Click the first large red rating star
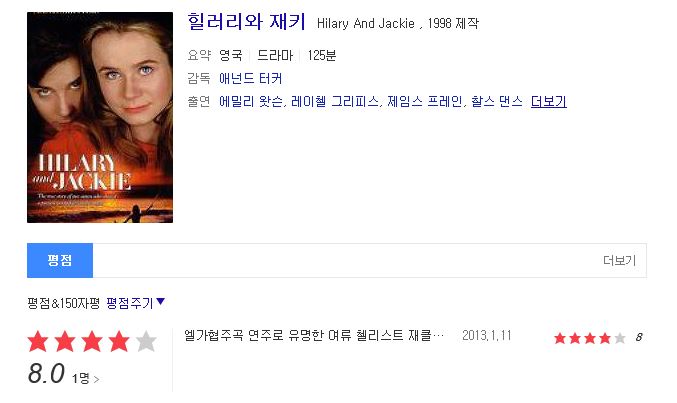 coord(38,341)
